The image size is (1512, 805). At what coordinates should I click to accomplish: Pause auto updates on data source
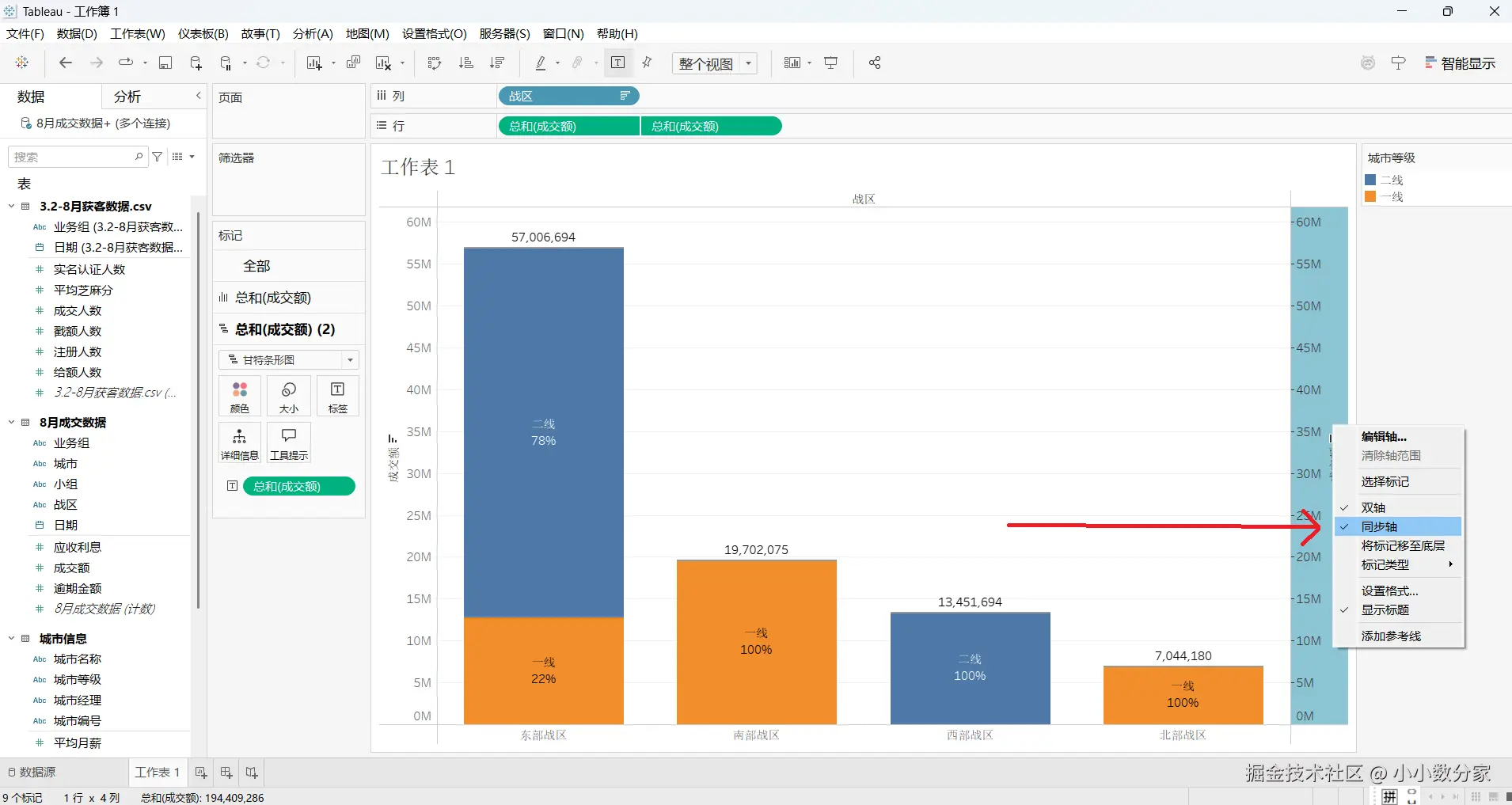(x=226, y=63)
